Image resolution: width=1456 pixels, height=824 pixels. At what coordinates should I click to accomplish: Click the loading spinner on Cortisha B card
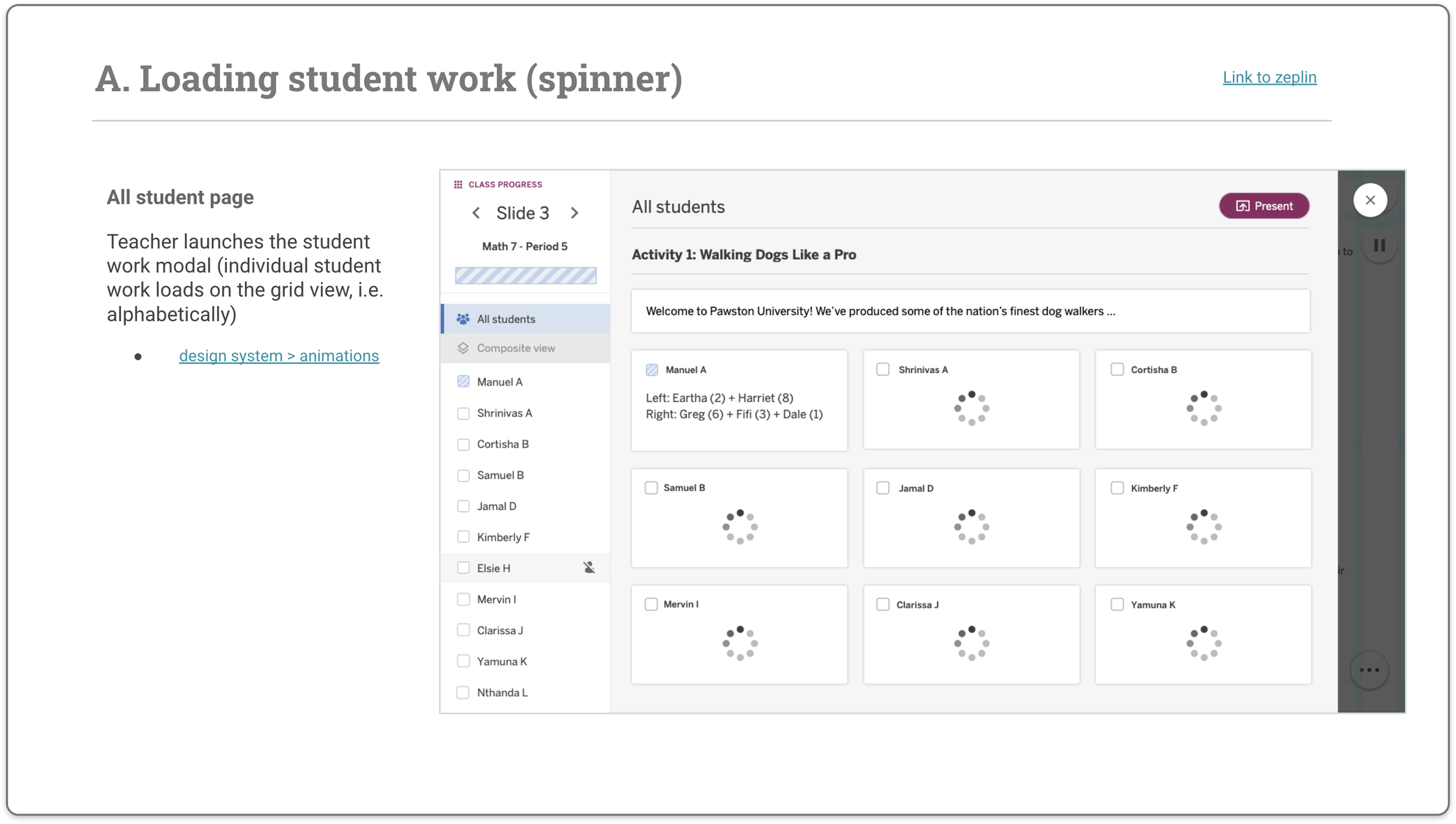pos(1204,409)
